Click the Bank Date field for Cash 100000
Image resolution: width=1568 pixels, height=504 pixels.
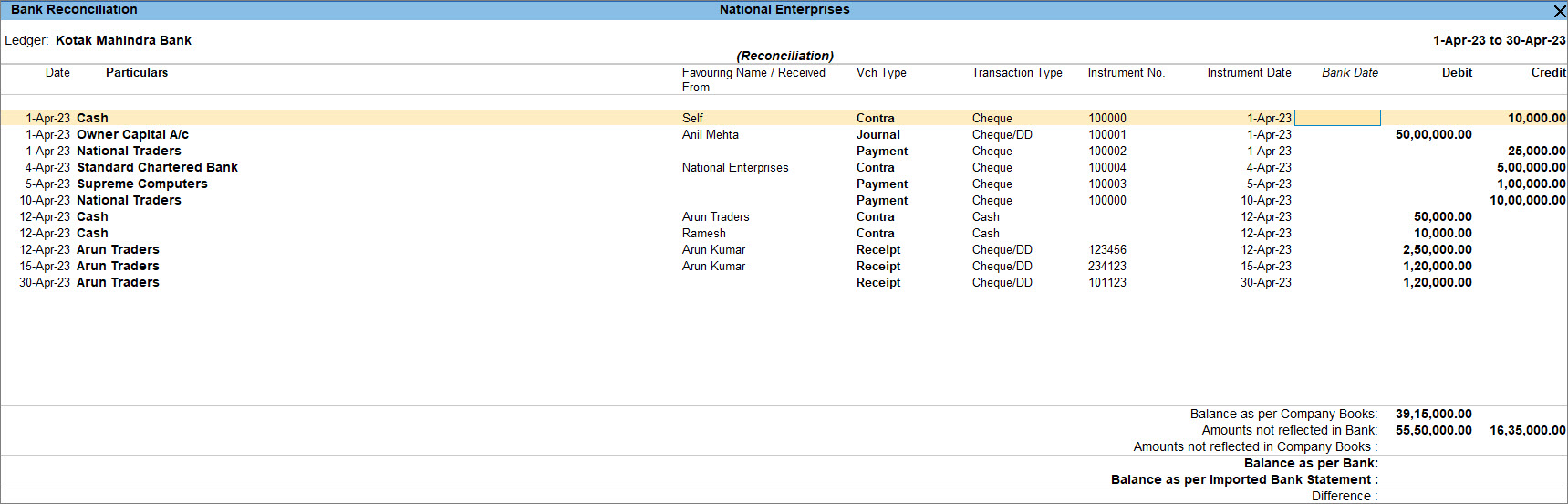click(x=1337, y=118)
